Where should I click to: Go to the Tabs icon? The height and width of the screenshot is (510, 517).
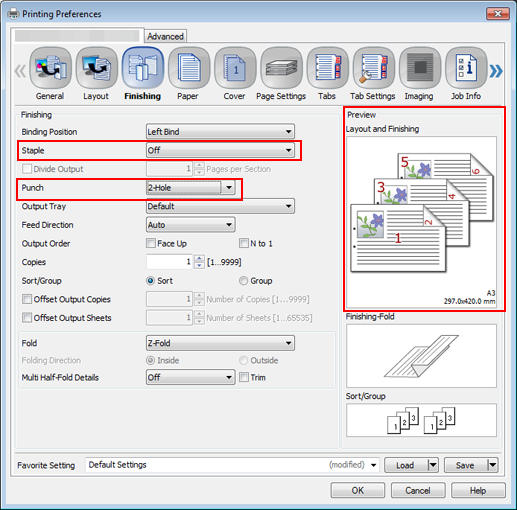pyautogui.click(x=327, y=68)
